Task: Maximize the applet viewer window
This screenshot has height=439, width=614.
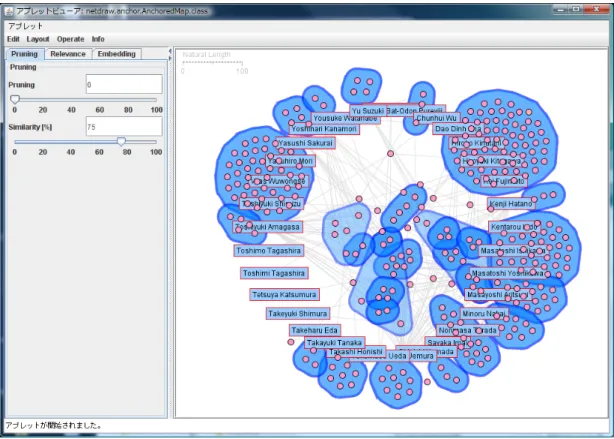Action: [x=576, y=9]
